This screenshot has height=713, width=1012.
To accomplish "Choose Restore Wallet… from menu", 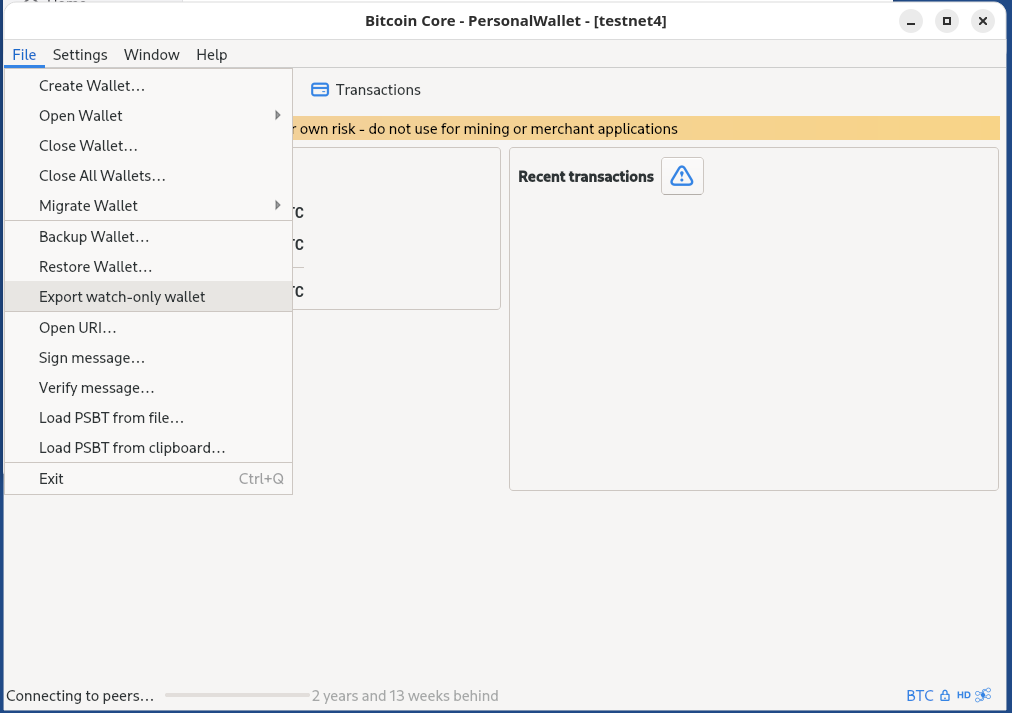I will 148,266.
